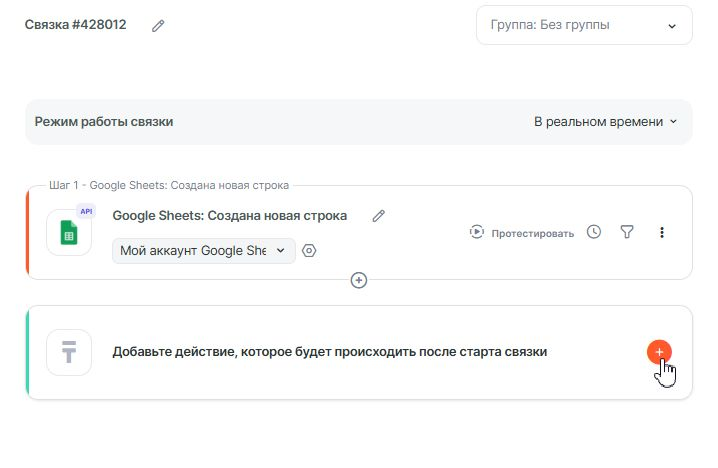Click the Режим работы связки label
718x468 pixels.
point(104,122)
